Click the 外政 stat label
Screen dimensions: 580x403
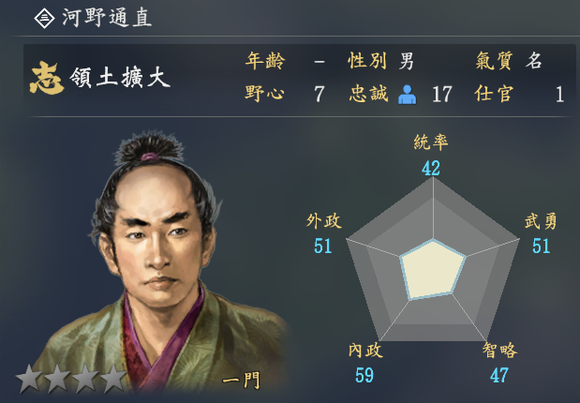click(324, 221)
